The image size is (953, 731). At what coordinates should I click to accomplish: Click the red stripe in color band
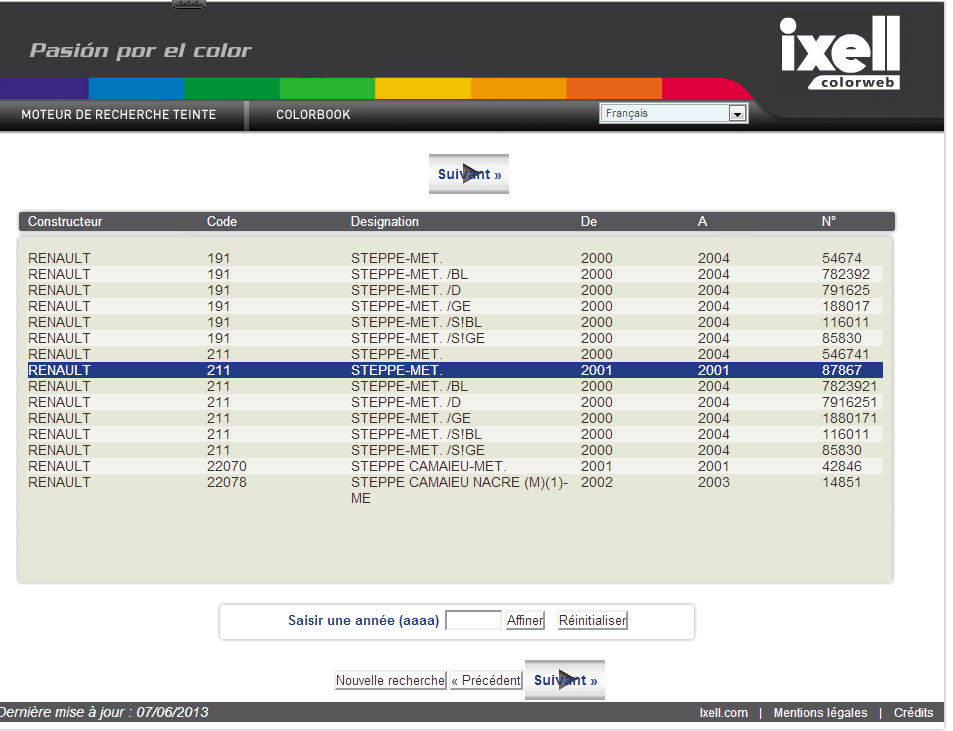[704, 88]
